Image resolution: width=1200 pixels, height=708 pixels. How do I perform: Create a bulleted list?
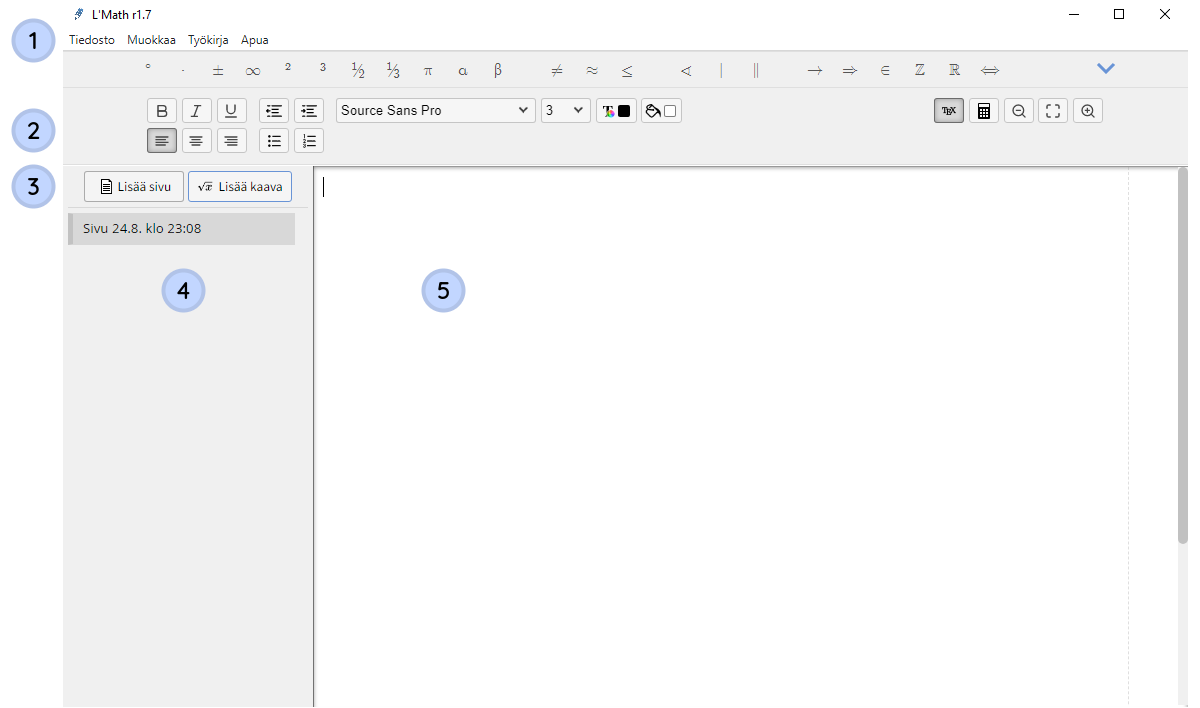click(x=274, y=140)
